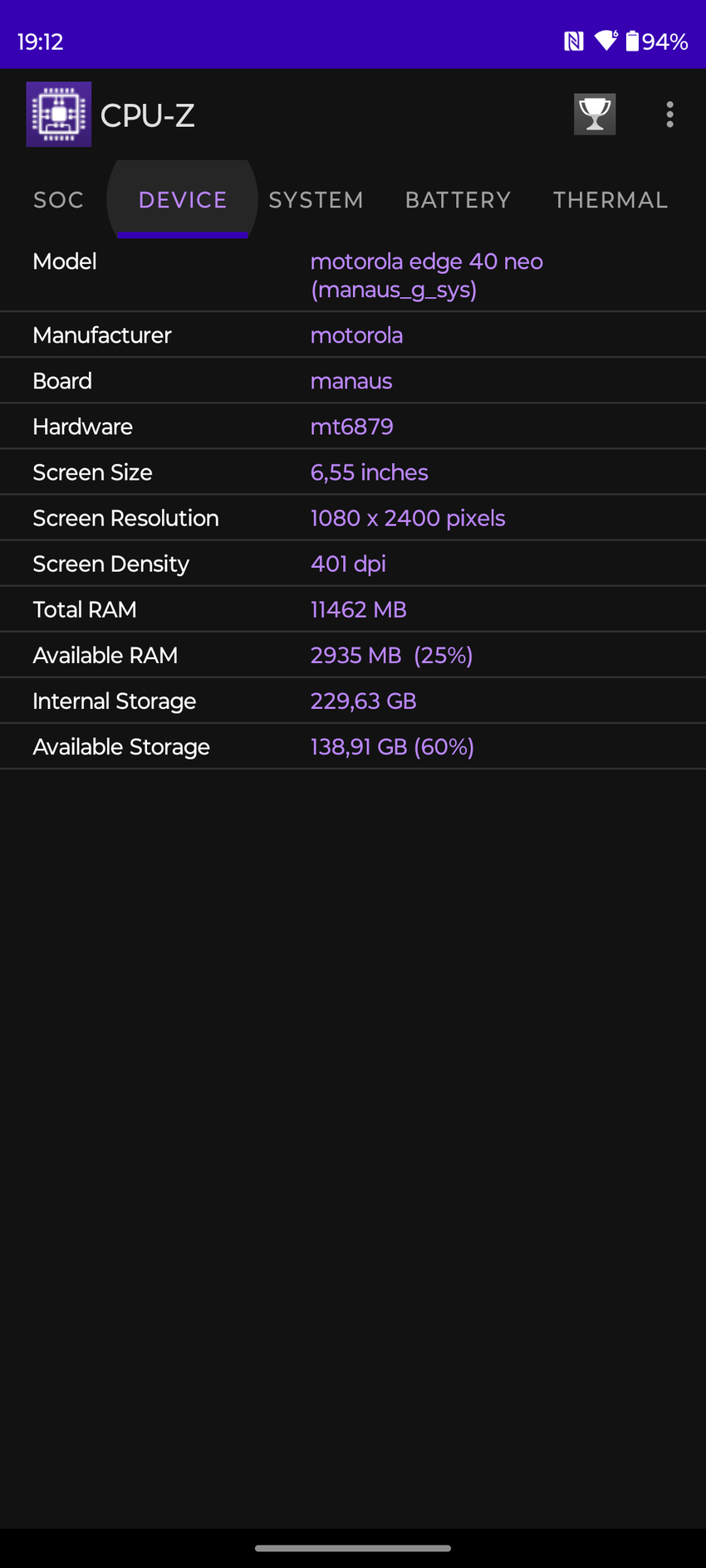Image resolution: width=706 pixels, height=1568 pixels.
Task: Switch to the SYSTEM tab
Action: coord(316,200)
